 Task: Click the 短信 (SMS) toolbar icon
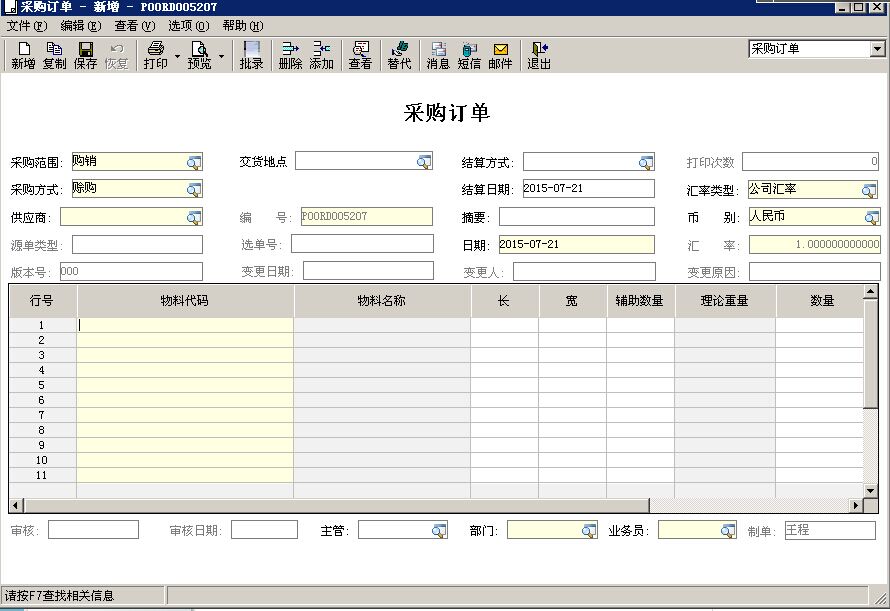(x=469, y=56)
